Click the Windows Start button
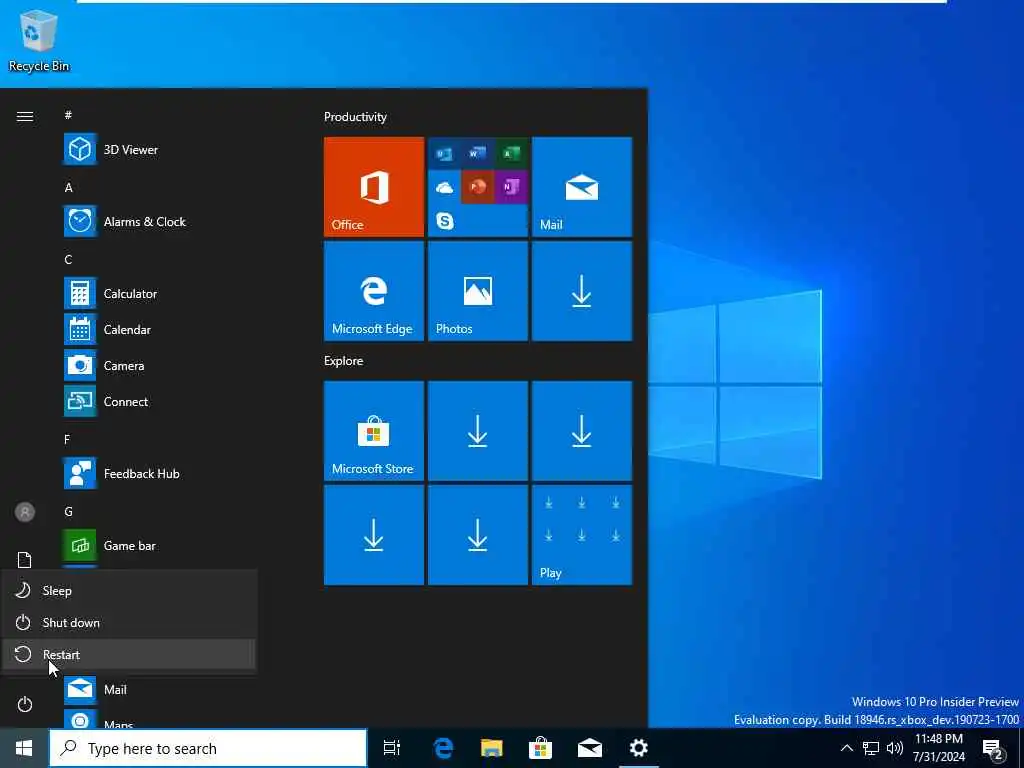Screen dimensions: 1024x768 coord(24,748)
